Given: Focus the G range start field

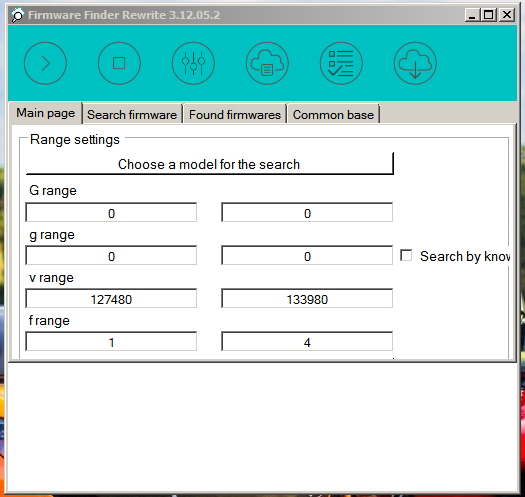Looking at the screenshot, I should pyautogui.click(x=111, y=213).
